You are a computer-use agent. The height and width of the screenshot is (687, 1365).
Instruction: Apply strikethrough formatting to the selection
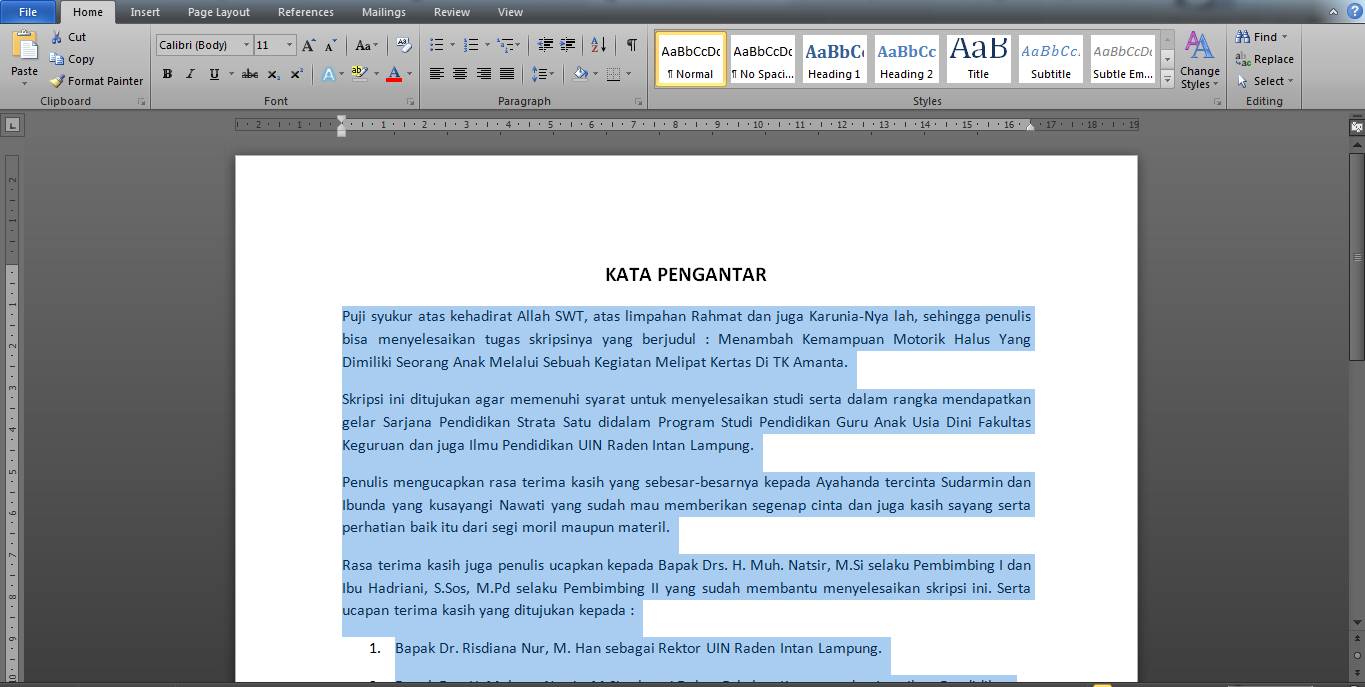tap(249, 74)
